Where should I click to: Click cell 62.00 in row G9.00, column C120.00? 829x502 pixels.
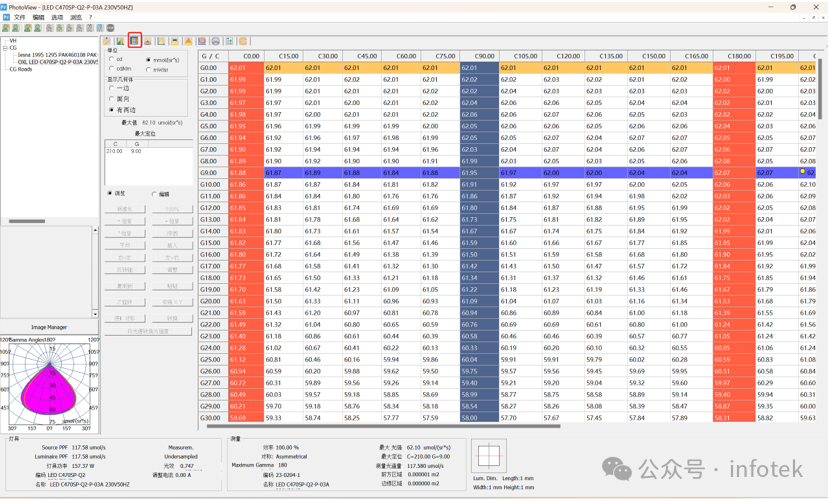click(x=563, y=173)
